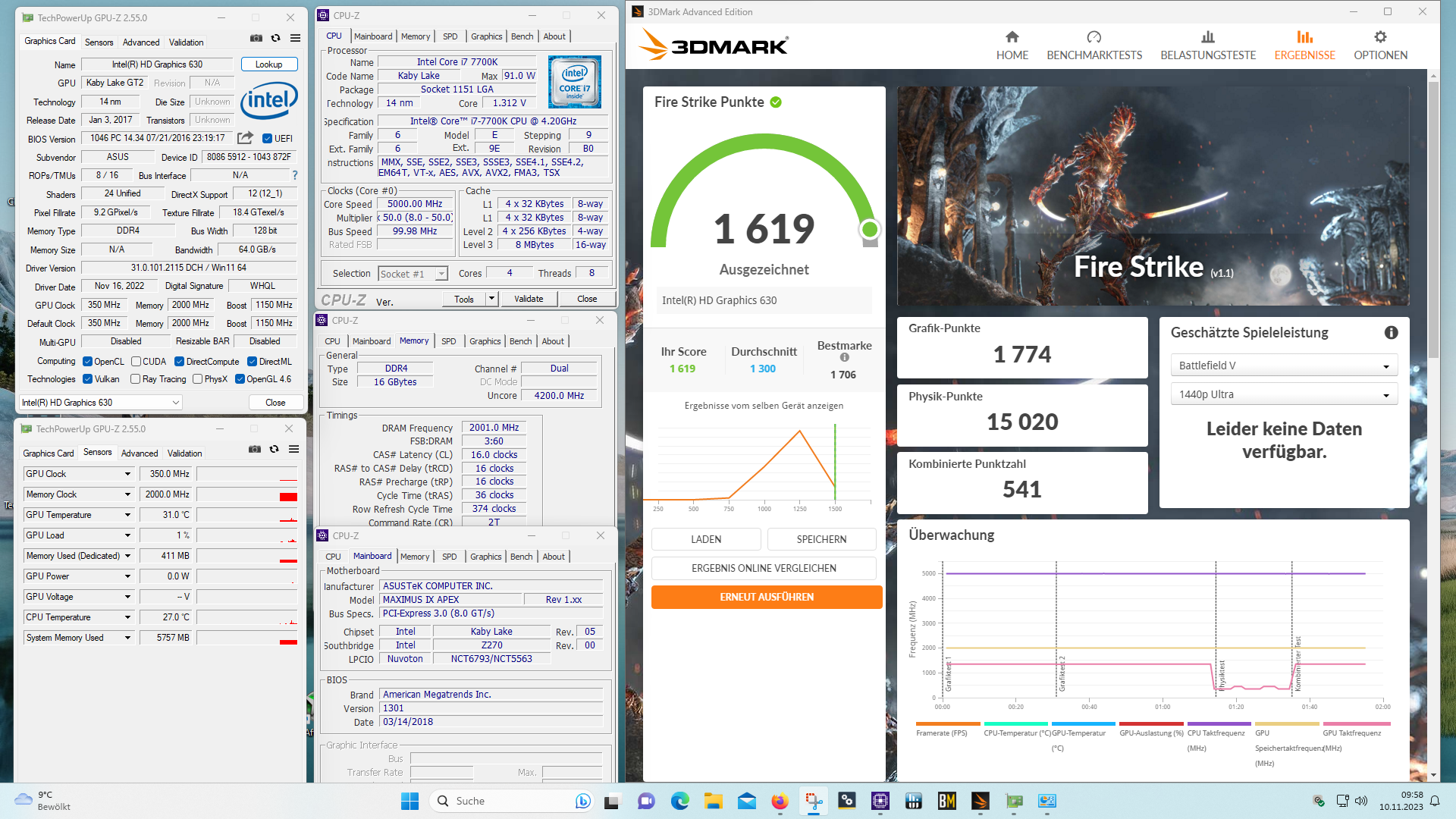Open Mail app from taskbar

pyautogui.click(x=746, y=801)
